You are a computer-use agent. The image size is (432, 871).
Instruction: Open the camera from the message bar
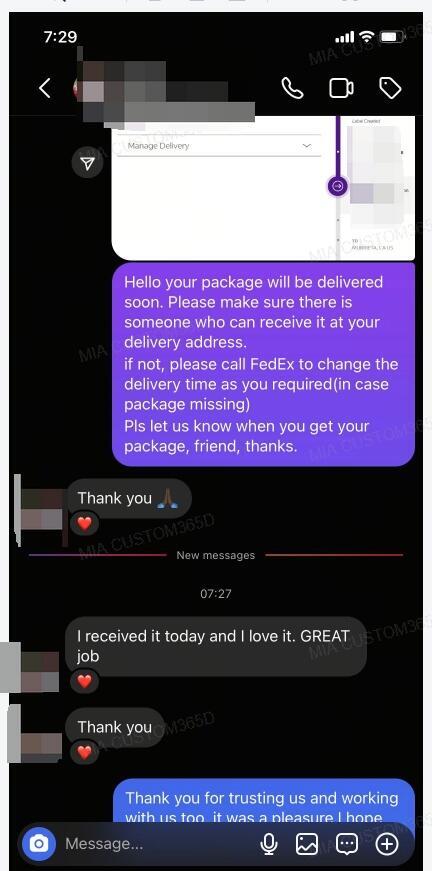pos(38,844)
